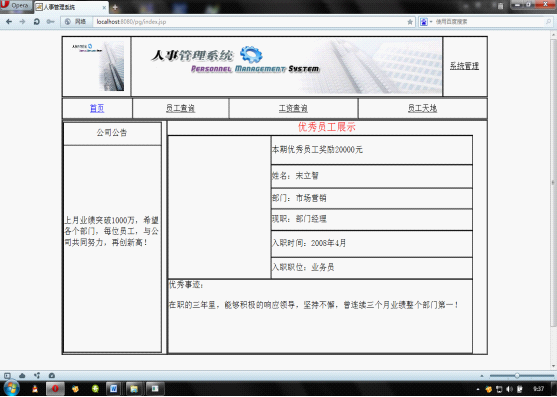Click the 优秀事迹 label
Image resolution: width=557 pixels, height=397 pixels.
click(x=186, y=285)
